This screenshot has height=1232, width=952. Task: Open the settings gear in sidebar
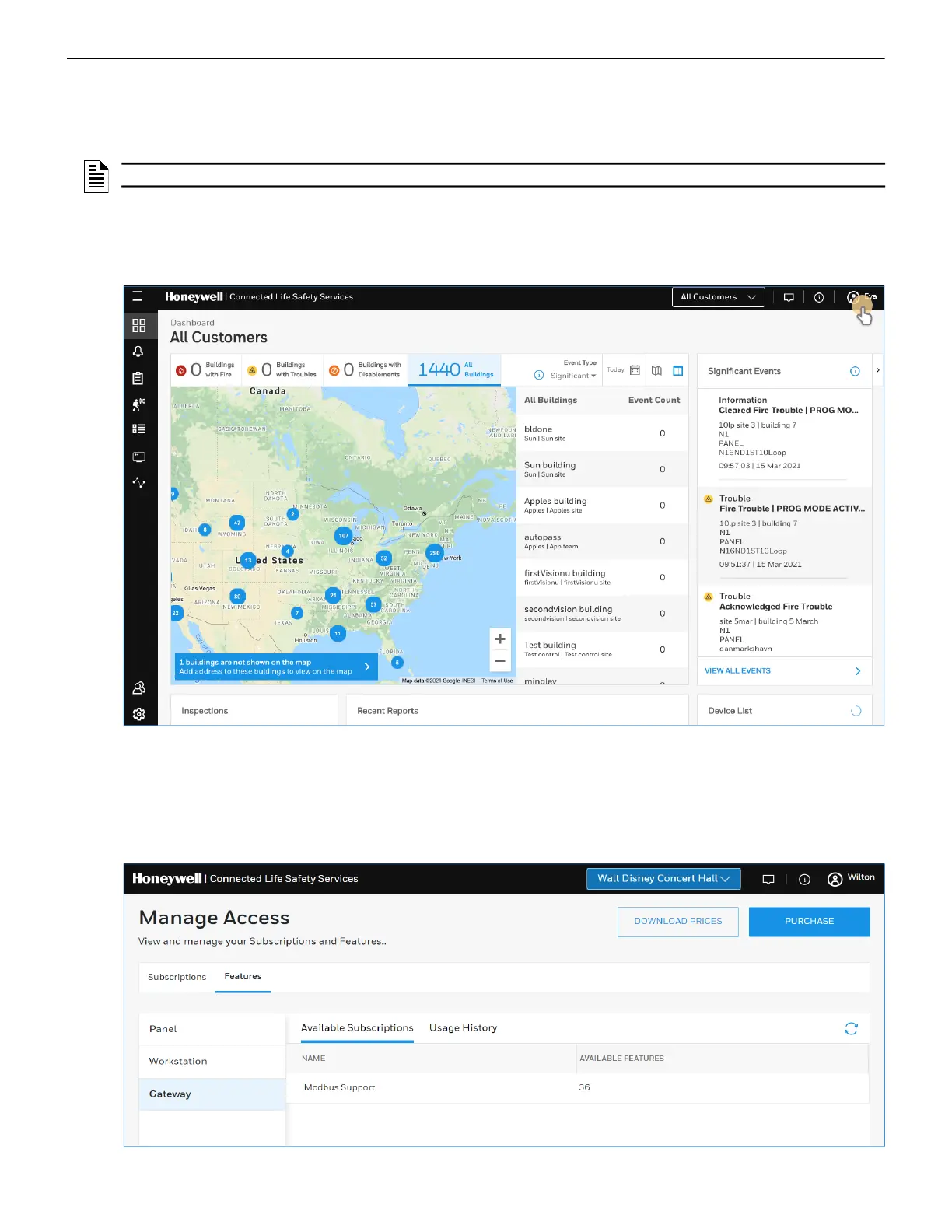(139, 714)
